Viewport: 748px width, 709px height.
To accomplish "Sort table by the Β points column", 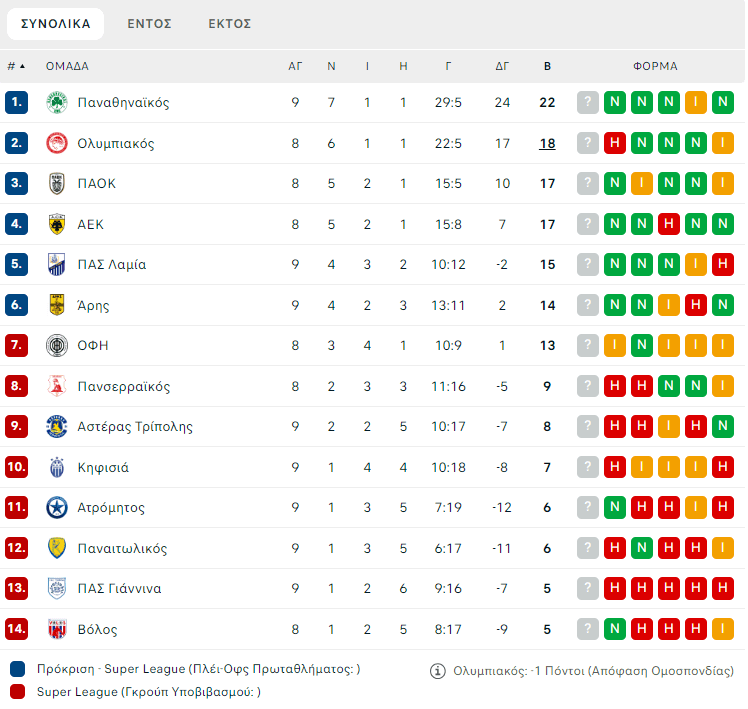I will (x=547, y=66).
